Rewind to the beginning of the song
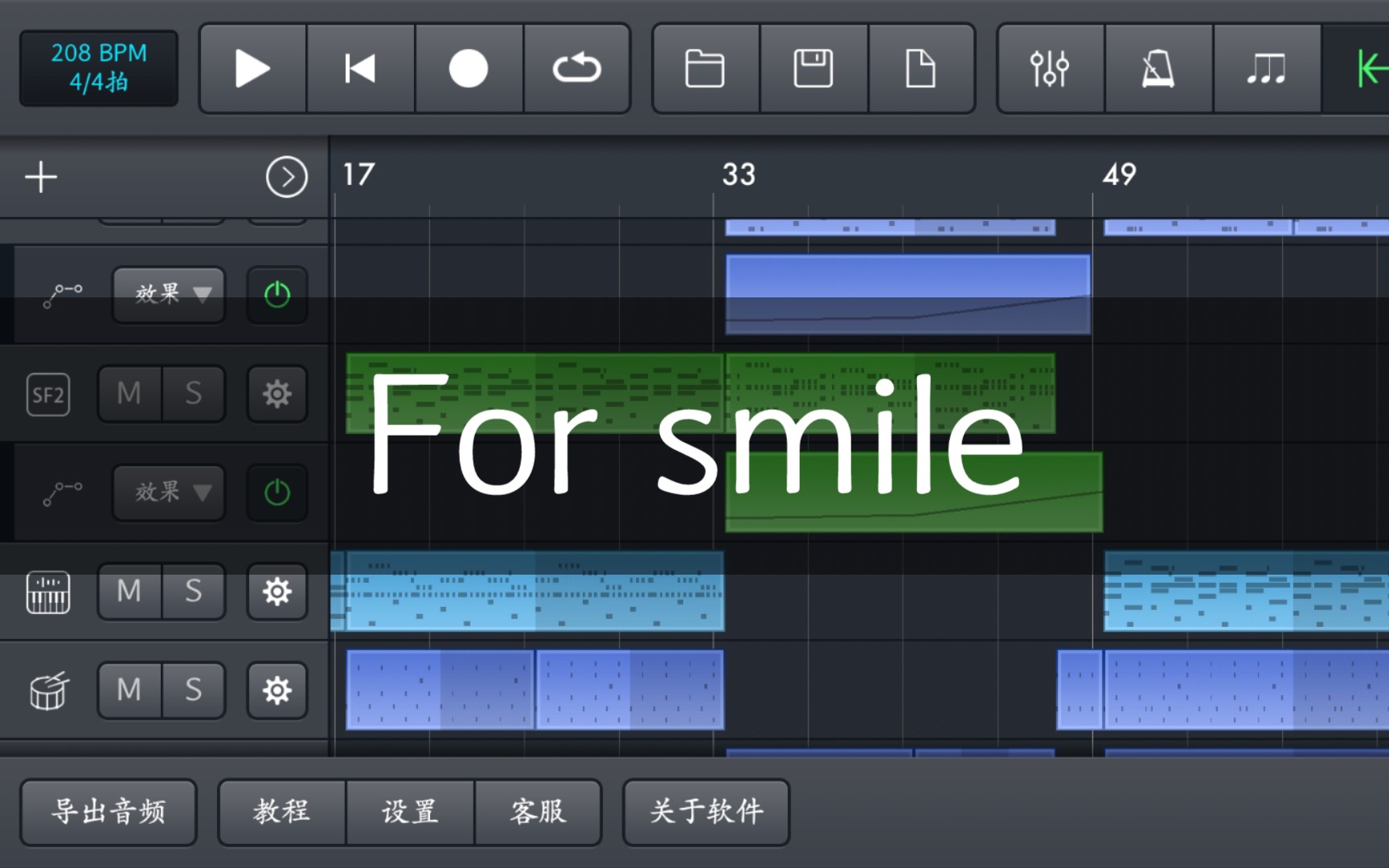The height and width of the screenshot is (868, 1389). coord(361,68)
